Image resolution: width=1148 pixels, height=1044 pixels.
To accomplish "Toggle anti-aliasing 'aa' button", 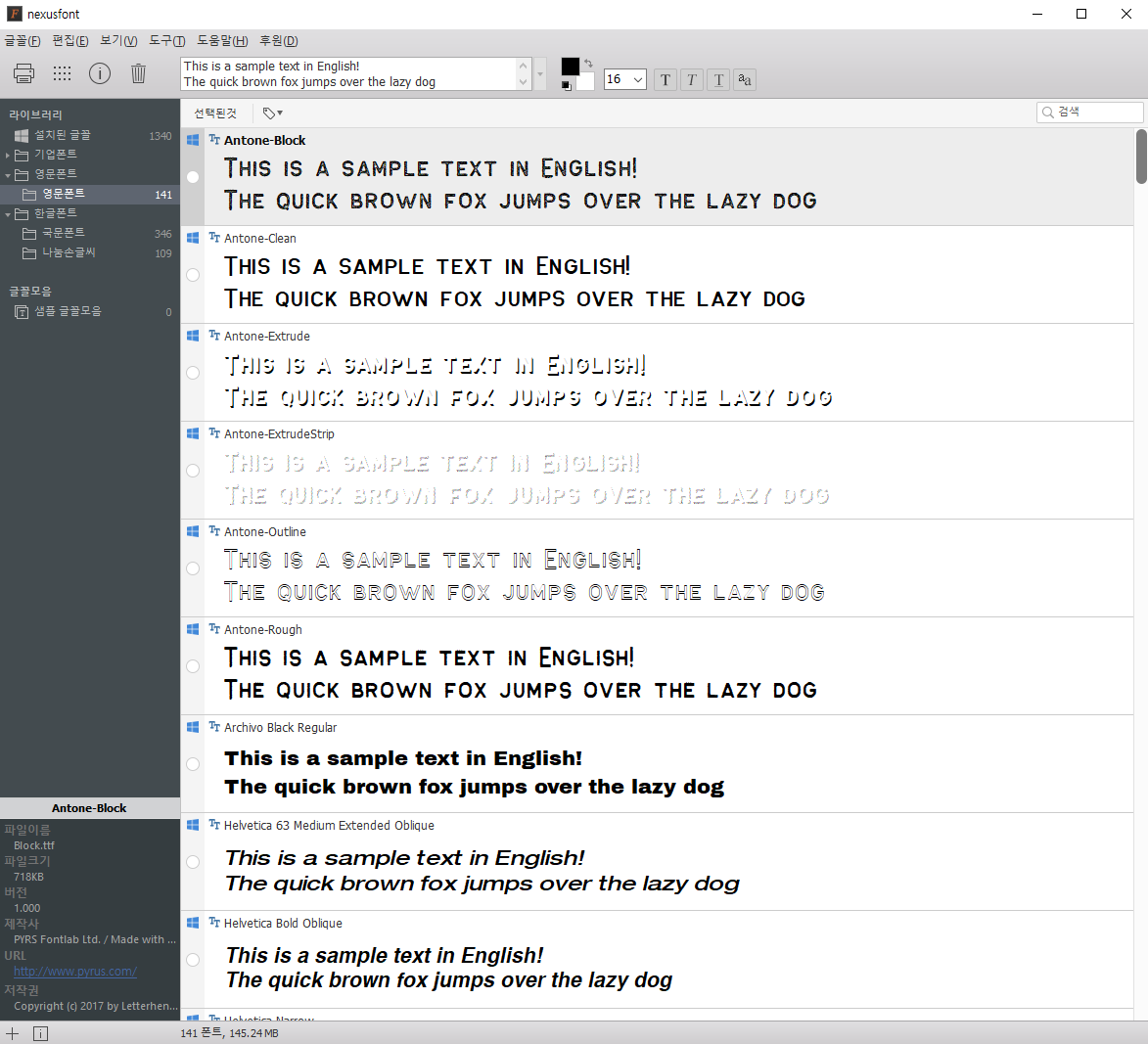I will tap(745, 80).
